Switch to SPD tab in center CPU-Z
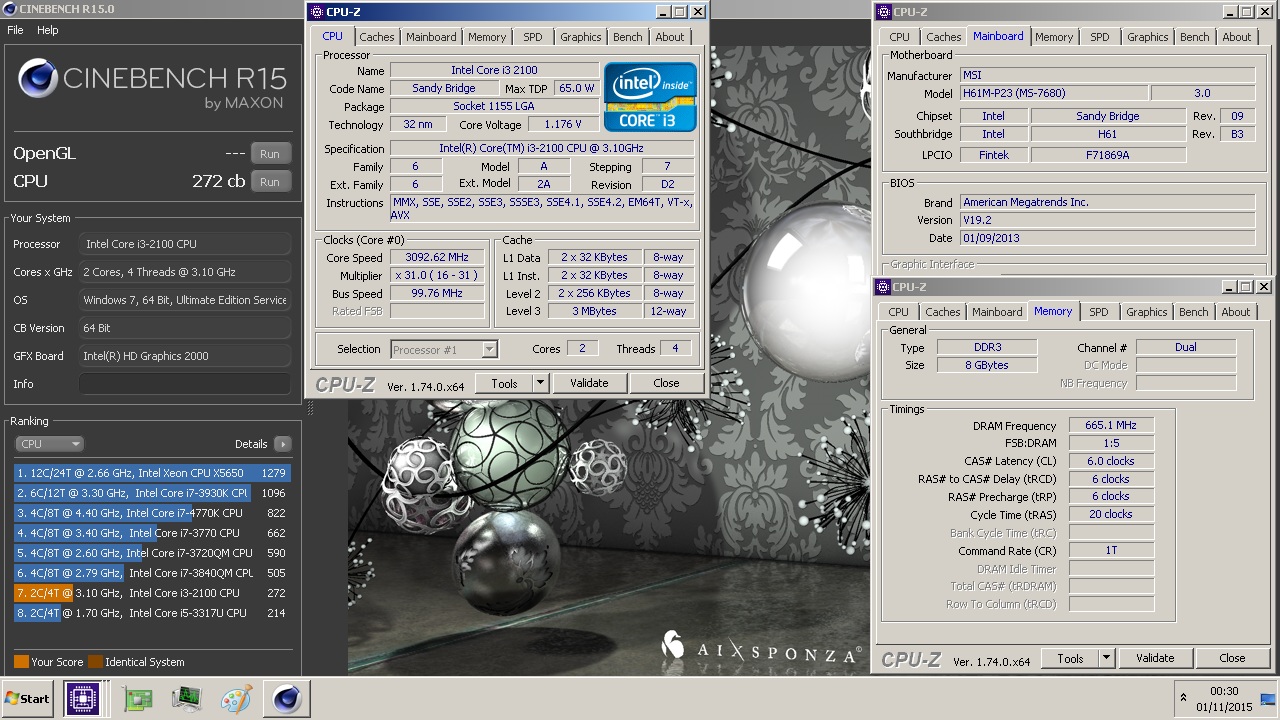Screen dimensions: 1280x720 point(533,37)
